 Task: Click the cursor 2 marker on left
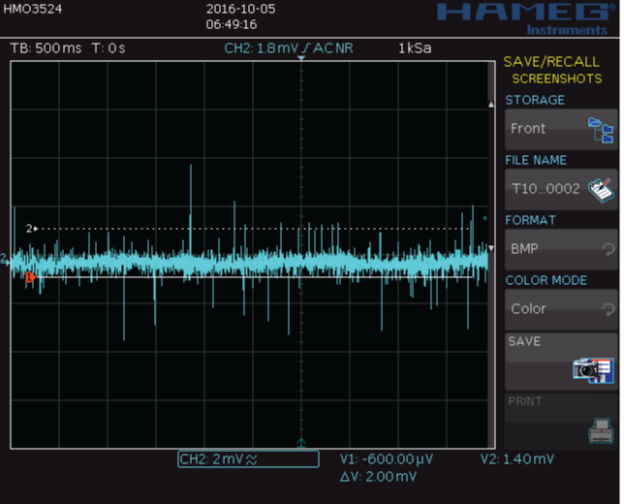(31, 229)
